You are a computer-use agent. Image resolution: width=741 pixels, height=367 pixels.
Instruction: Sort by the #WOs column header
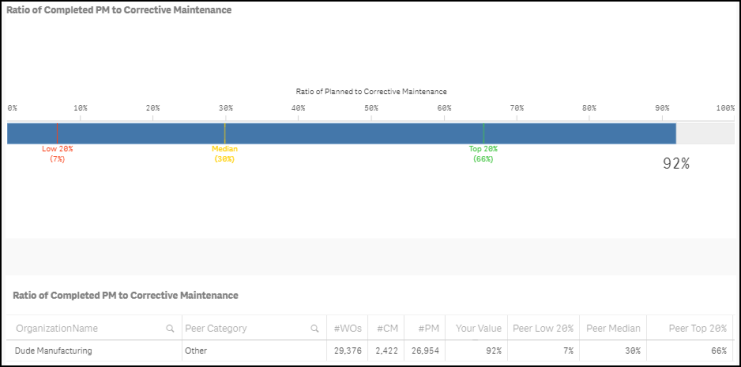(x=348, y=329)
